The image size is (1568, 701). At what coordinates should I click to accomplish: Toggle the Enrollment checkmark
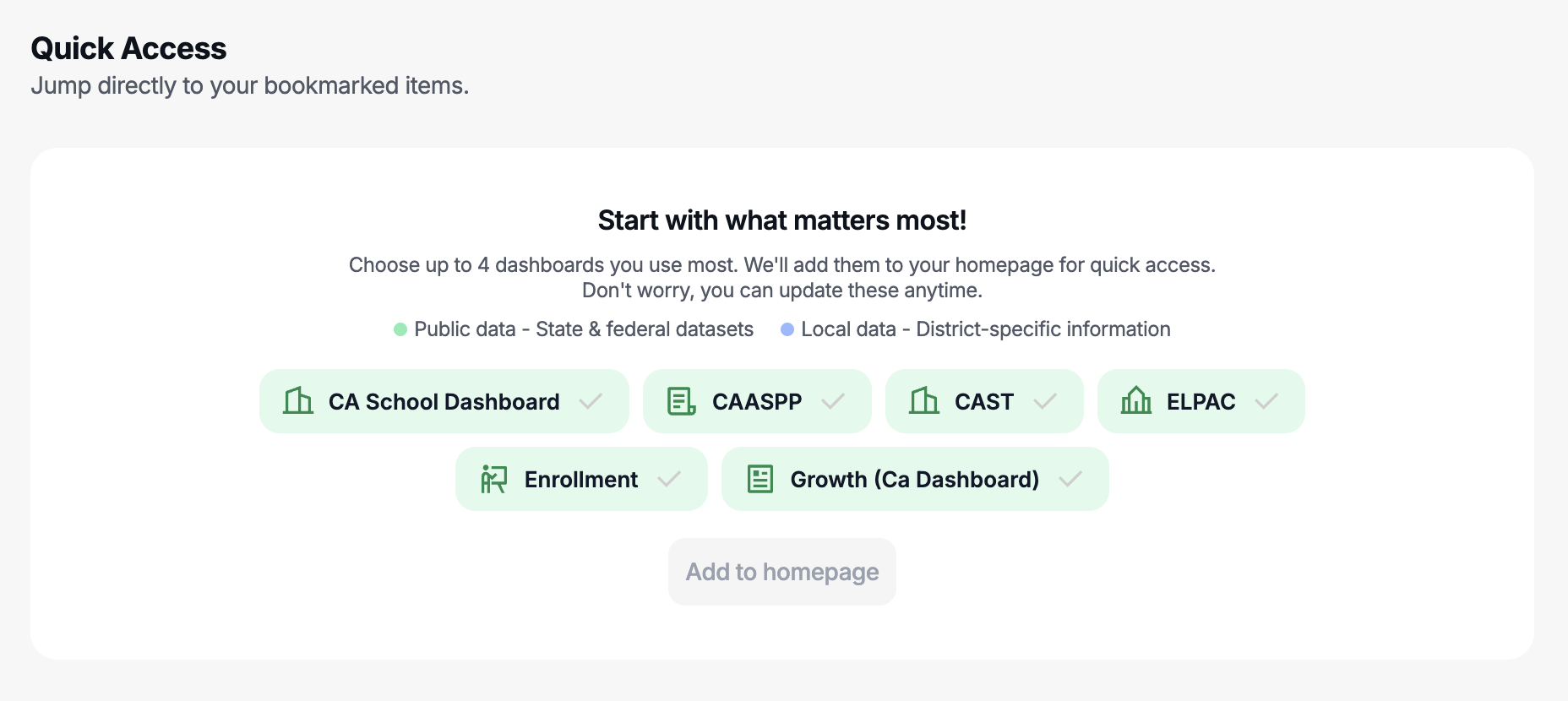click(x=669, y=479)
